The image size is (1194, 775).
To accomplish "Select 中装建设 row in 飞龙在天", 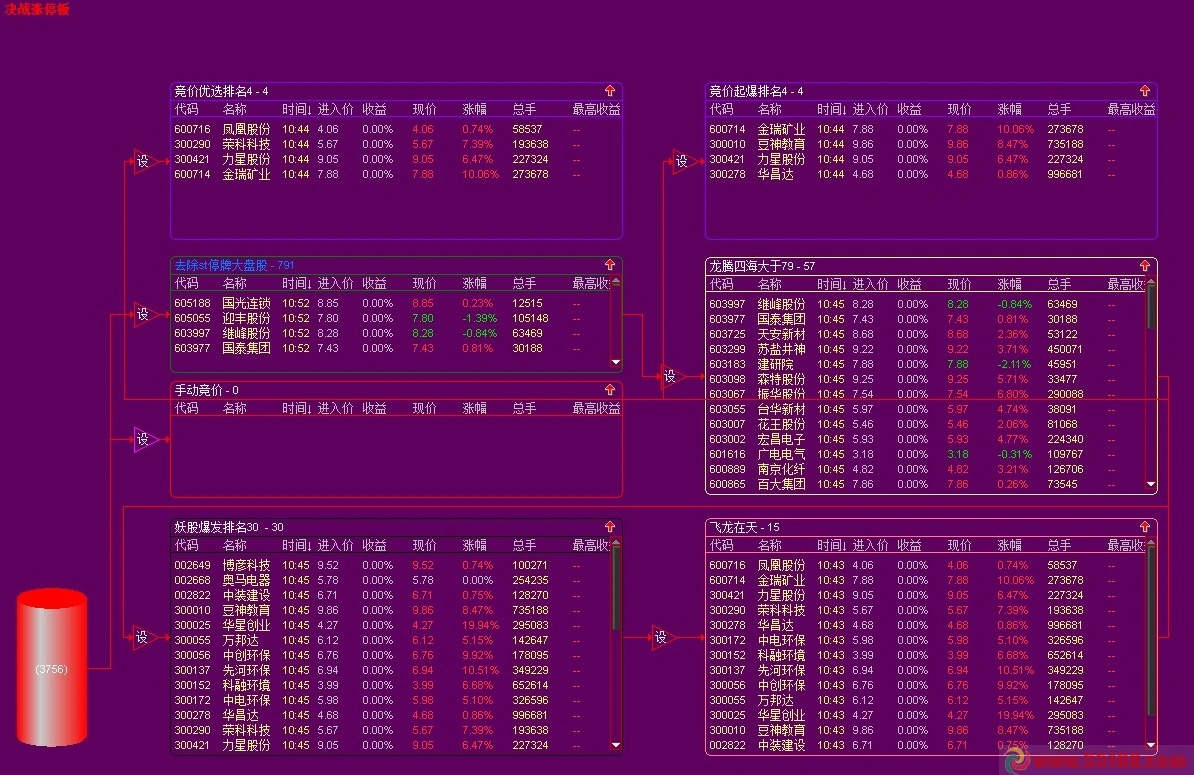I will pyautogui.click(x=926, y=745).
